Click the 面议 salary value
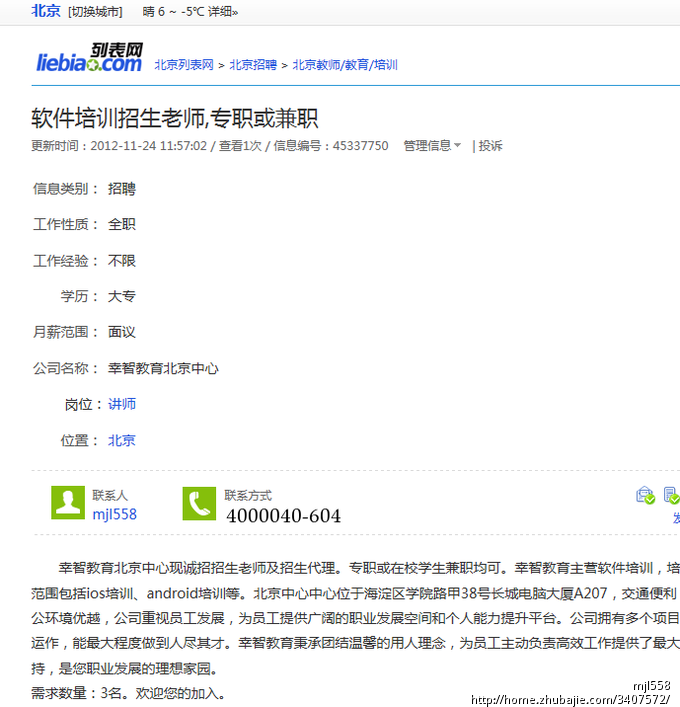The width and height of the screenshot is (680, 707). pyautogui.click(x=122, y=332)
